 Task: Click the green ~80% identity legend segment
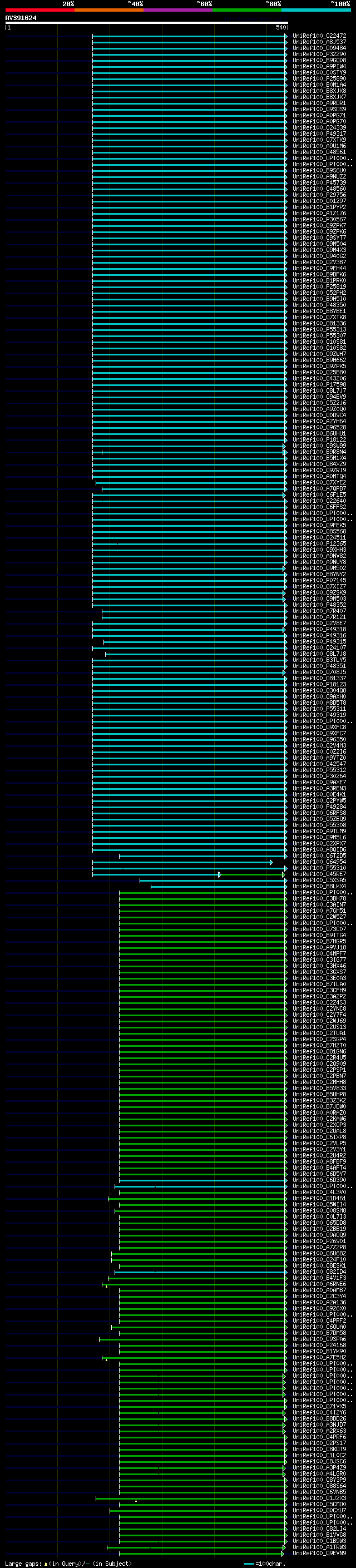pyautogui.click(x=247, y=10)
